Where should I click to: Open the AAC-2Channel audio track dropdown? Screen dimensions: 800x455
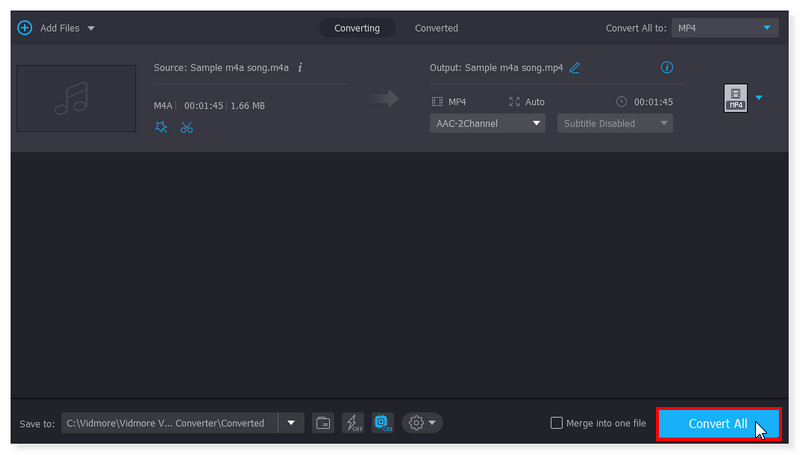click(487, 123)
